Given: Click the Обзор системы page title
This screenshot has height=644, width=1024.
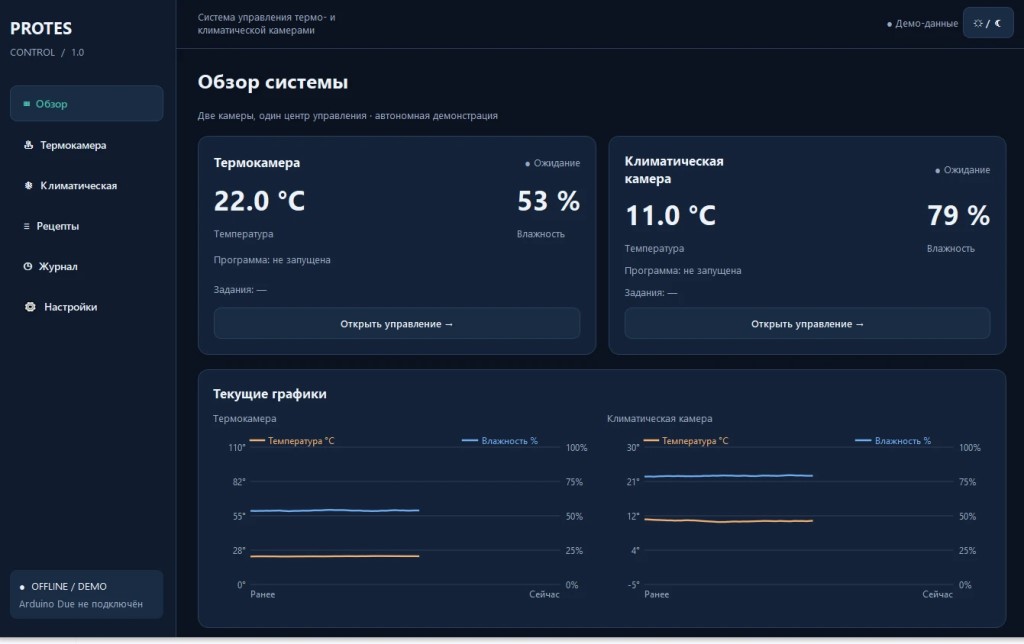Looking at the screenshot, I should 273,82.
